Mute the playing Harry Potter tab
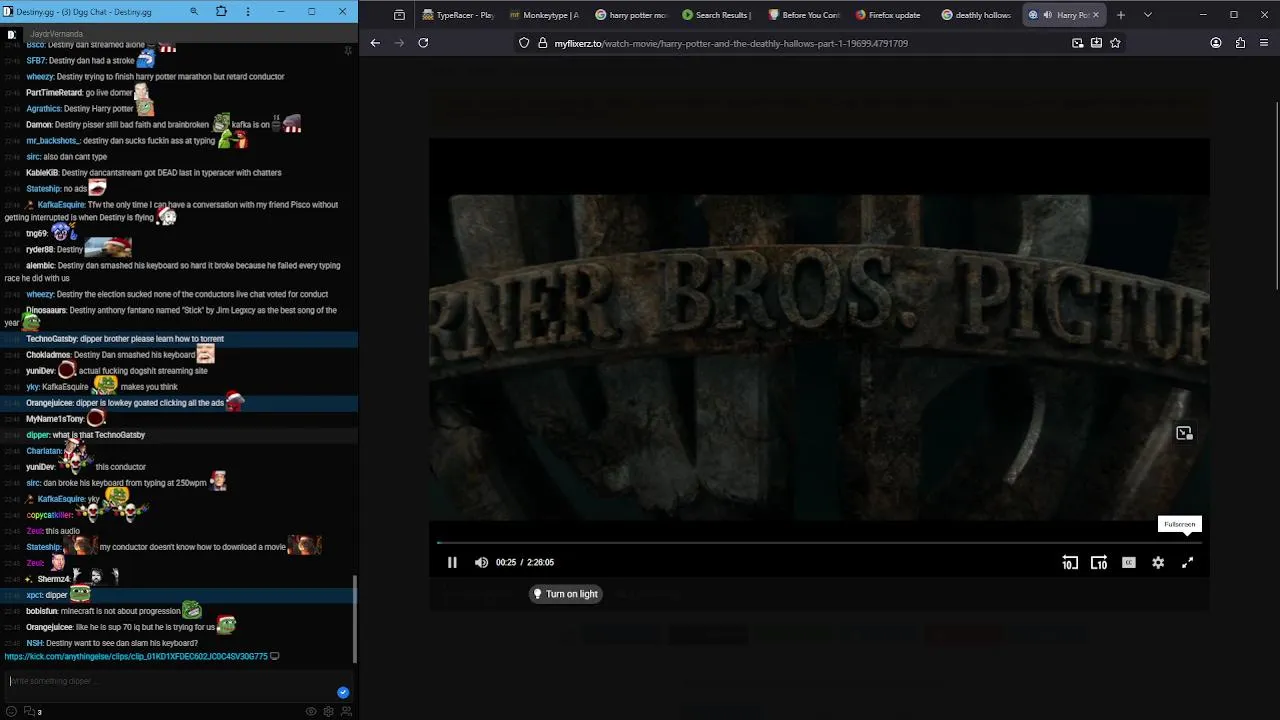The image size is (1280, 720). coord(1047,15)
